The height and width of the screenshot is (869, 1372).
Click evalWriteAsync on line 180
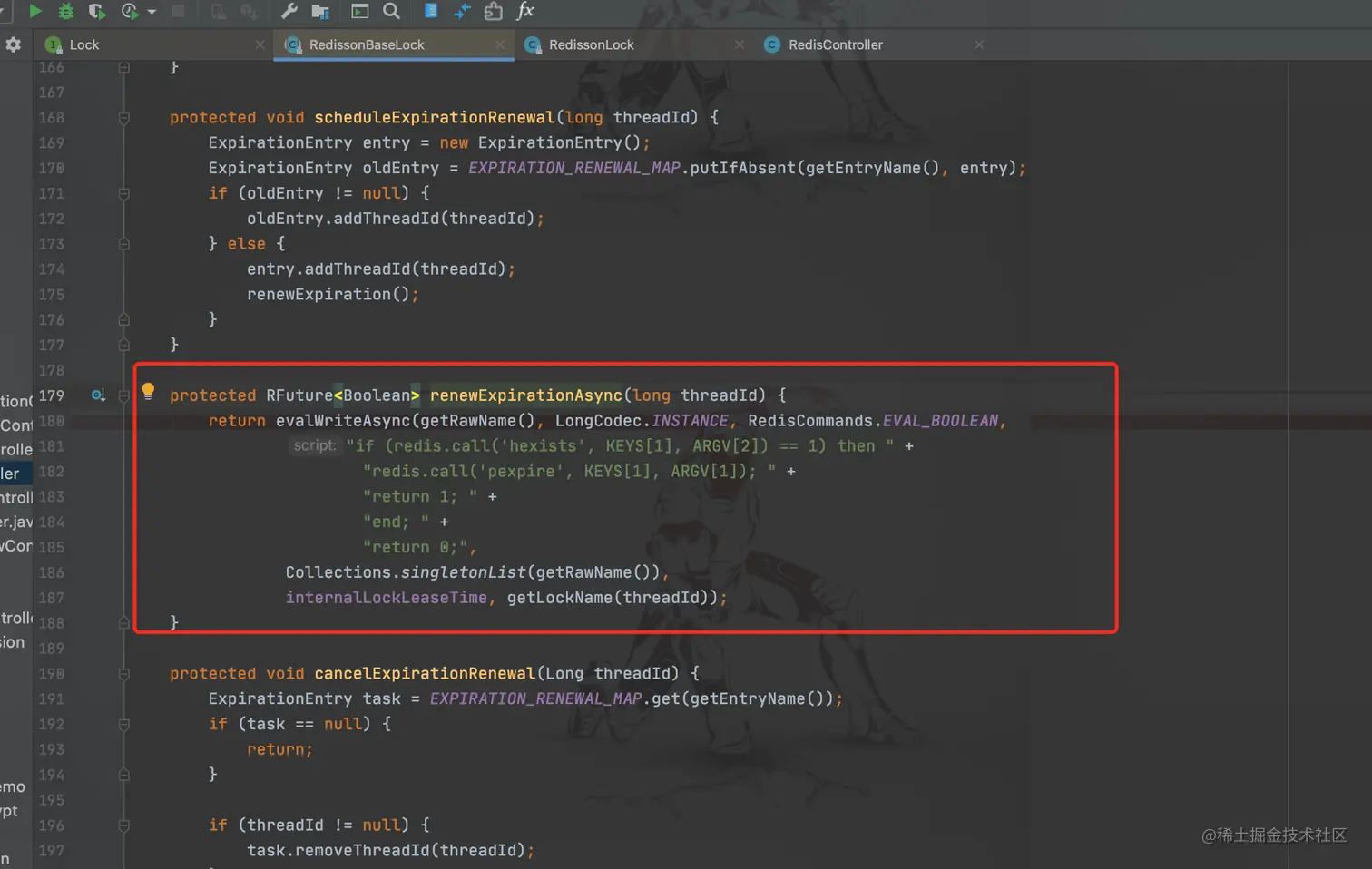[x=343, y=421]
